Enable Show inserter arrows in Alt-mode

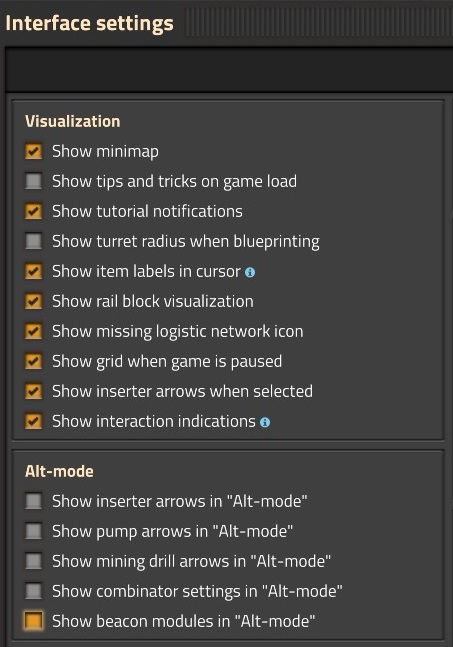(x=33, y=501)
